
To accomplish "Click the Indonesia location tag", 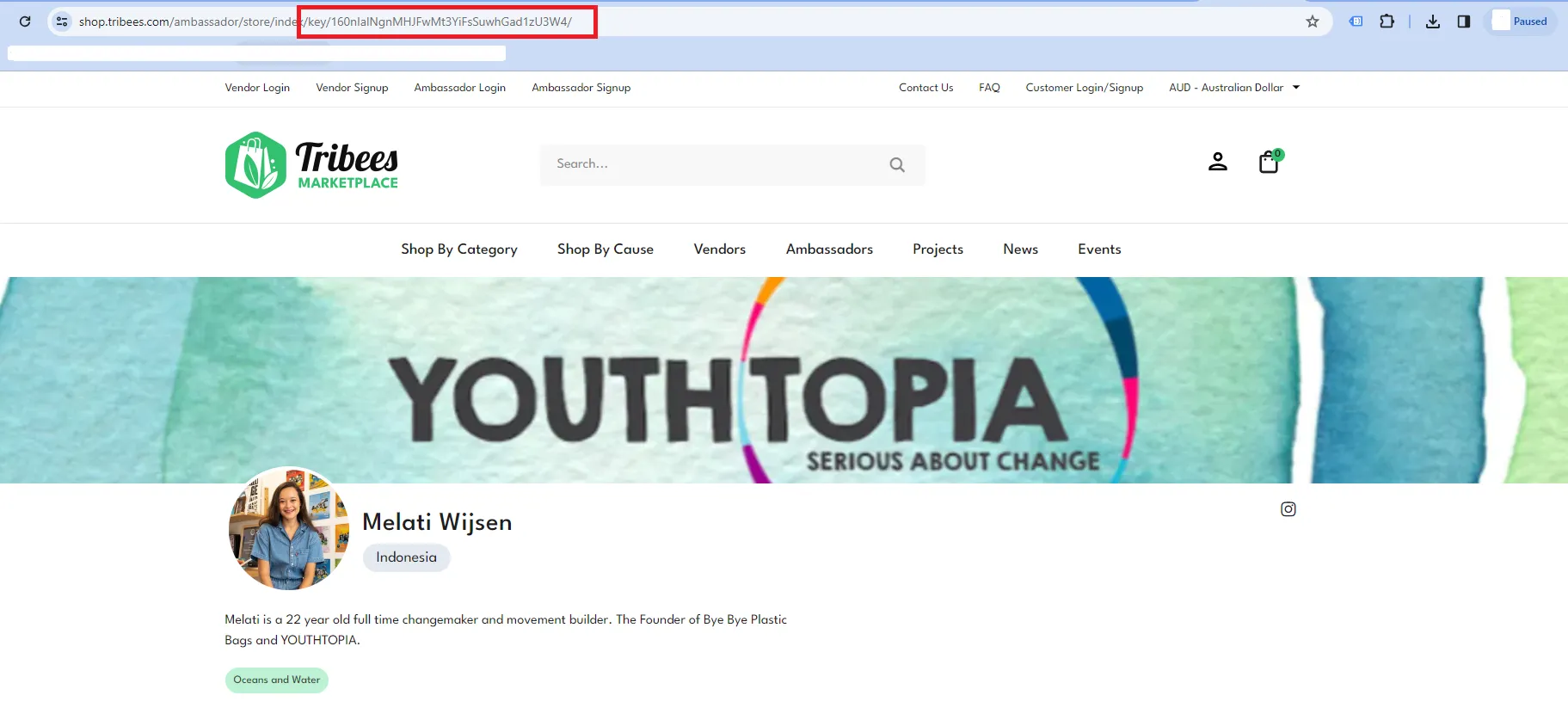I will point(406,557).
